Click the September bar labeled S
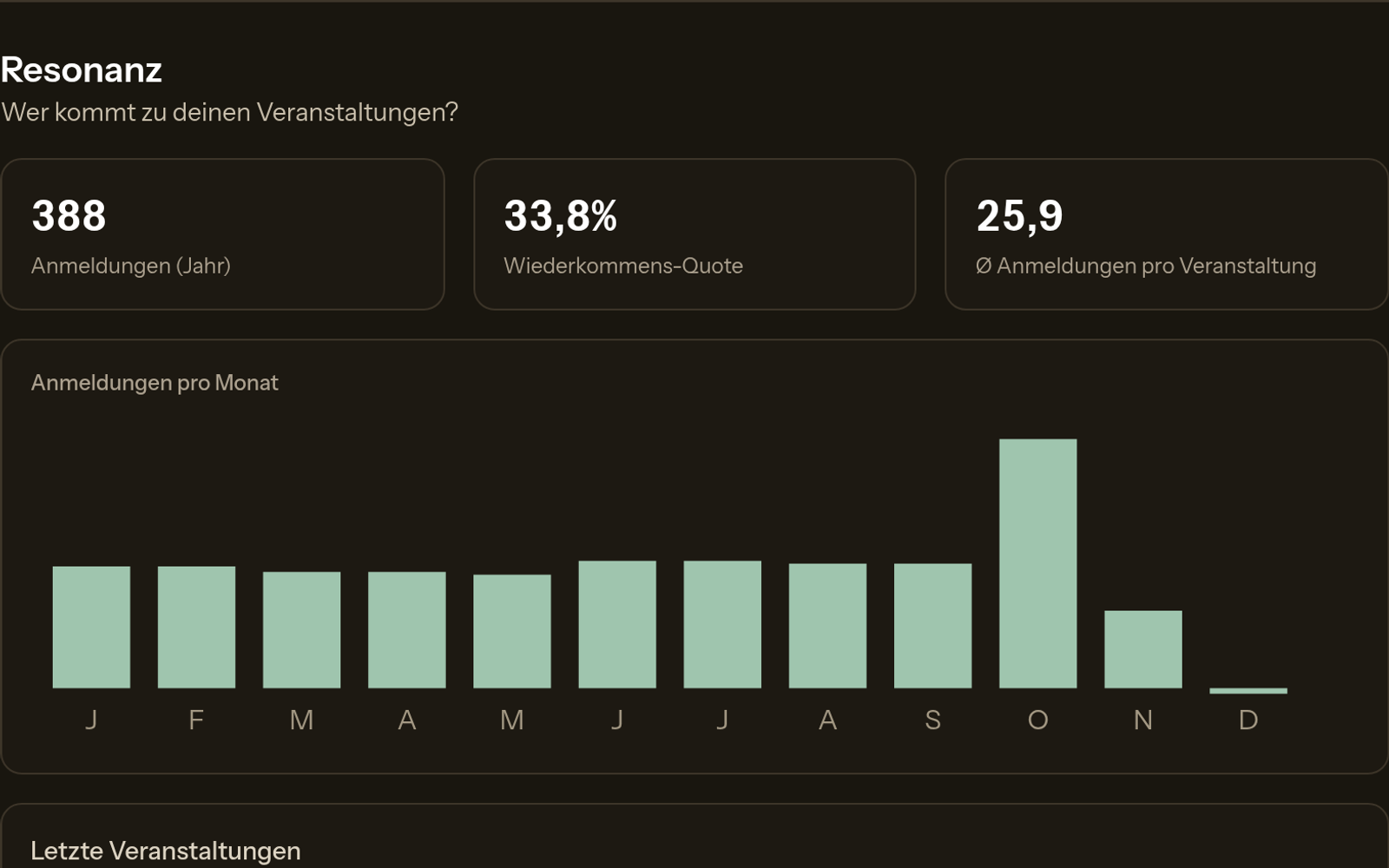This screenshot has height=868, width=1389. click(x=932, y=626)
